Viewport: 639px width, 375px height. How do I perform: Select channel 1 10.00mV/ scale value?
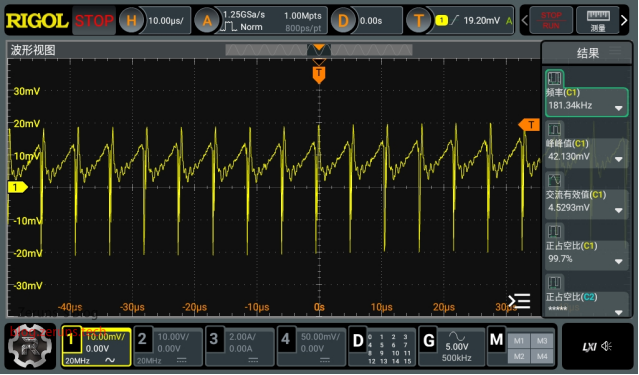(106, 337)
